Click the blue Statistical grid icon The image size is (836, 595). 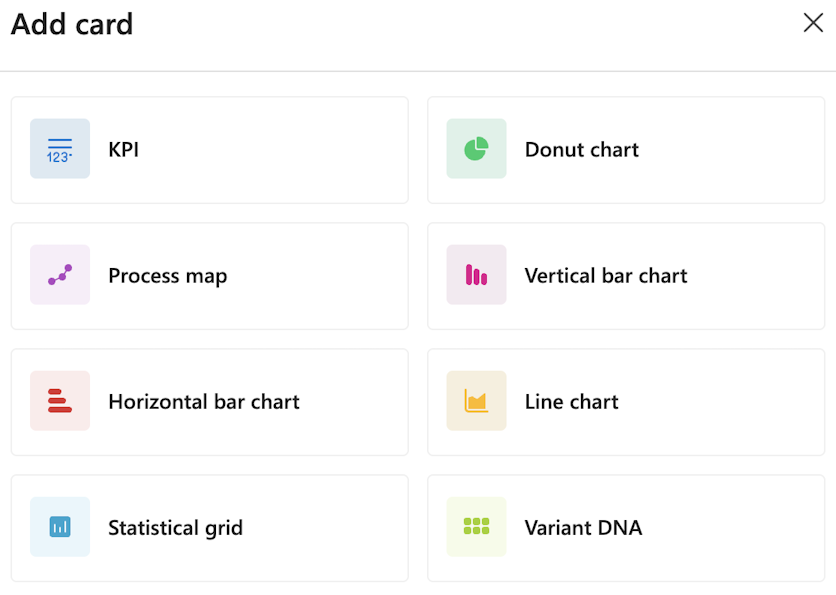coord(60,527)
